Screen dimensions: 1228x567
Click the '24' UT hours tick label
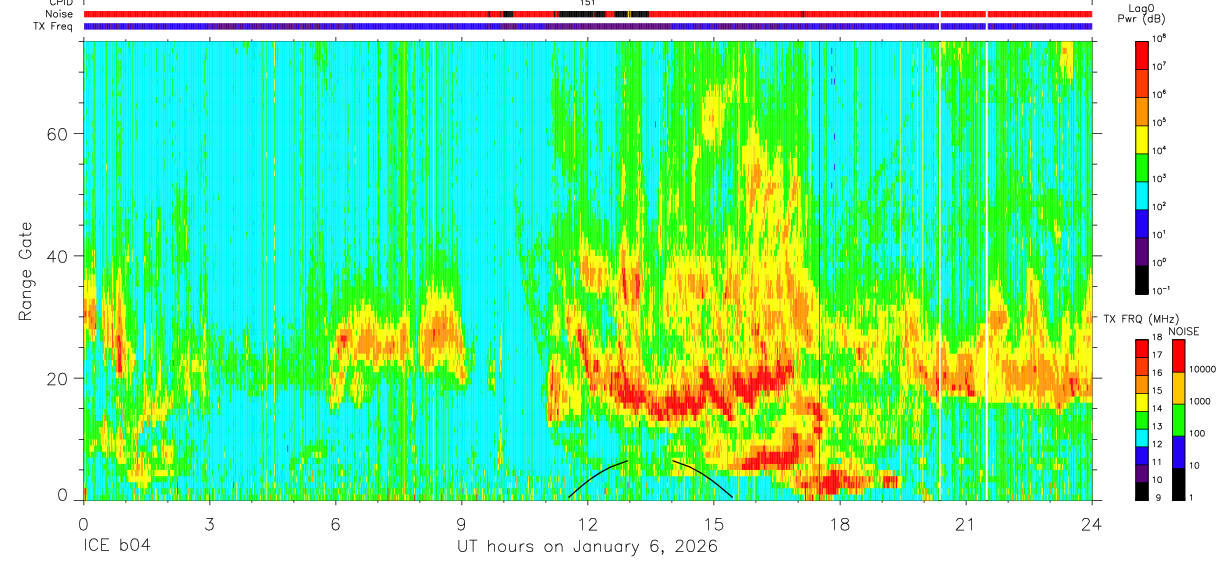(x=1092, y=524)
